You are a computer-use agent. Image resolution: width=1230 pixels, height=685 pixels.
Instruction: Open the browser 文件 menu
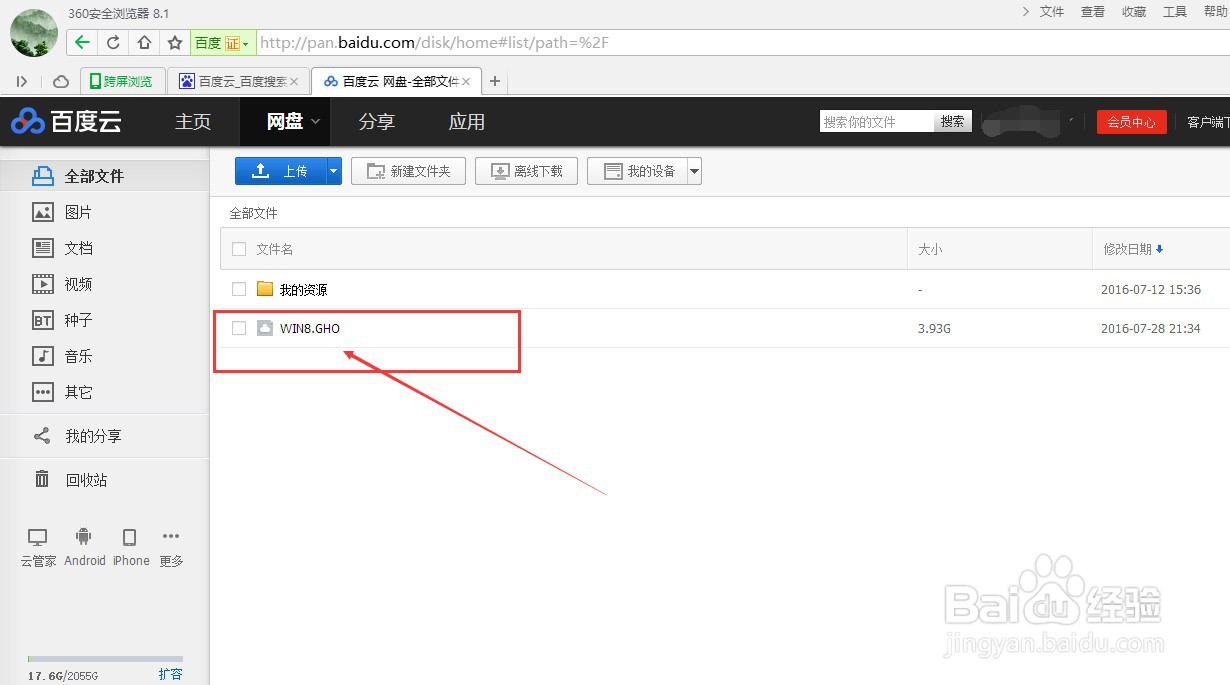pyautogui.click(x=1052, y=12)
